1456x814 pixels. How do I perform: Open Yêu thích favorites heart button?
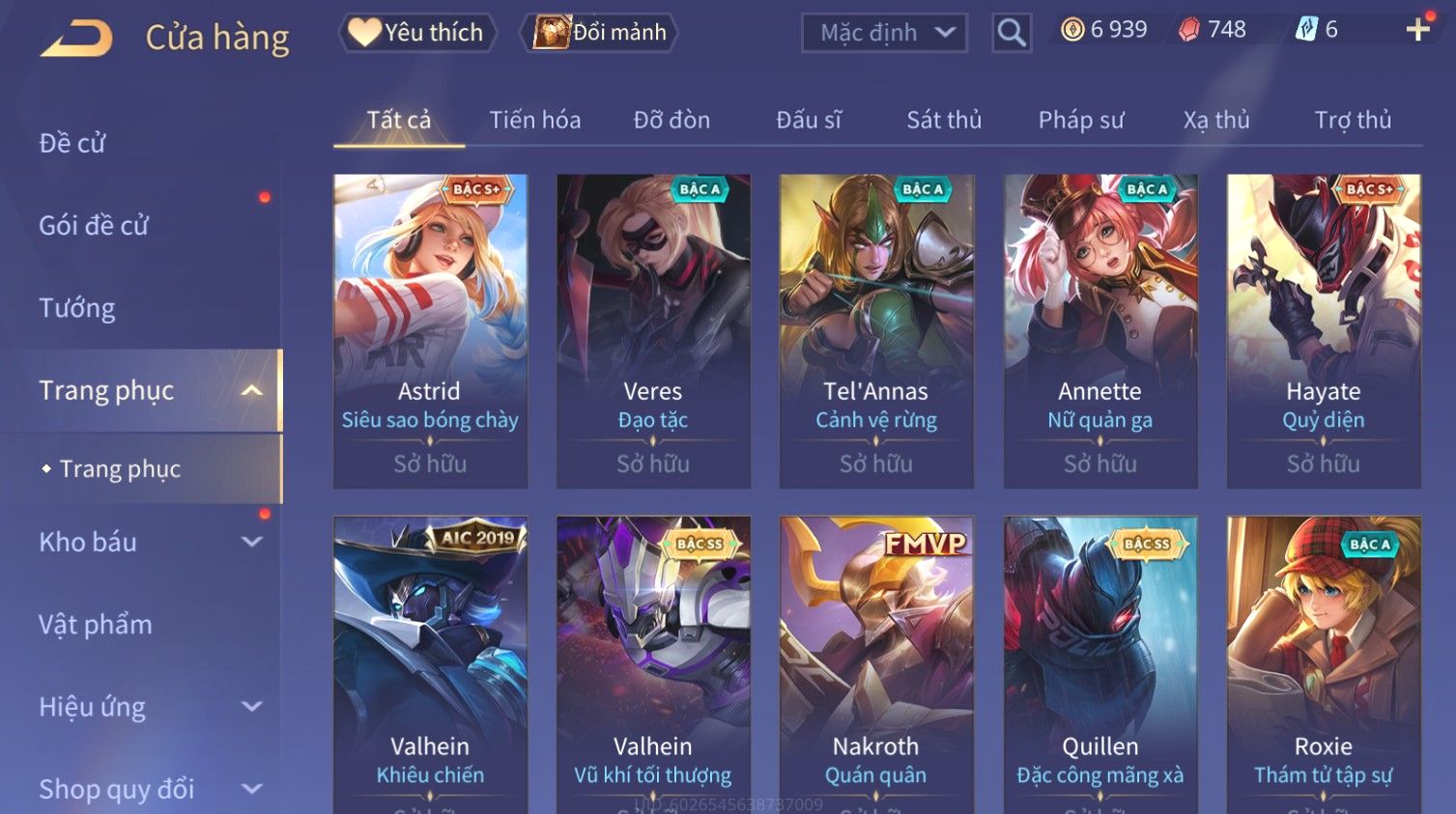[x=417, y=33]
